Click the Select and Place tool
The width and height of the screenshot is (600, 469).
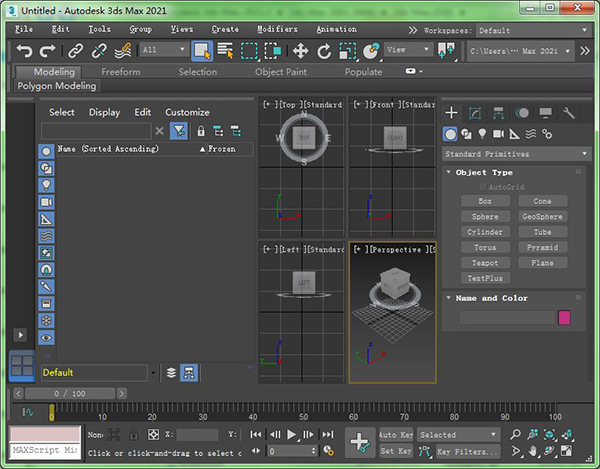[371, 50]
